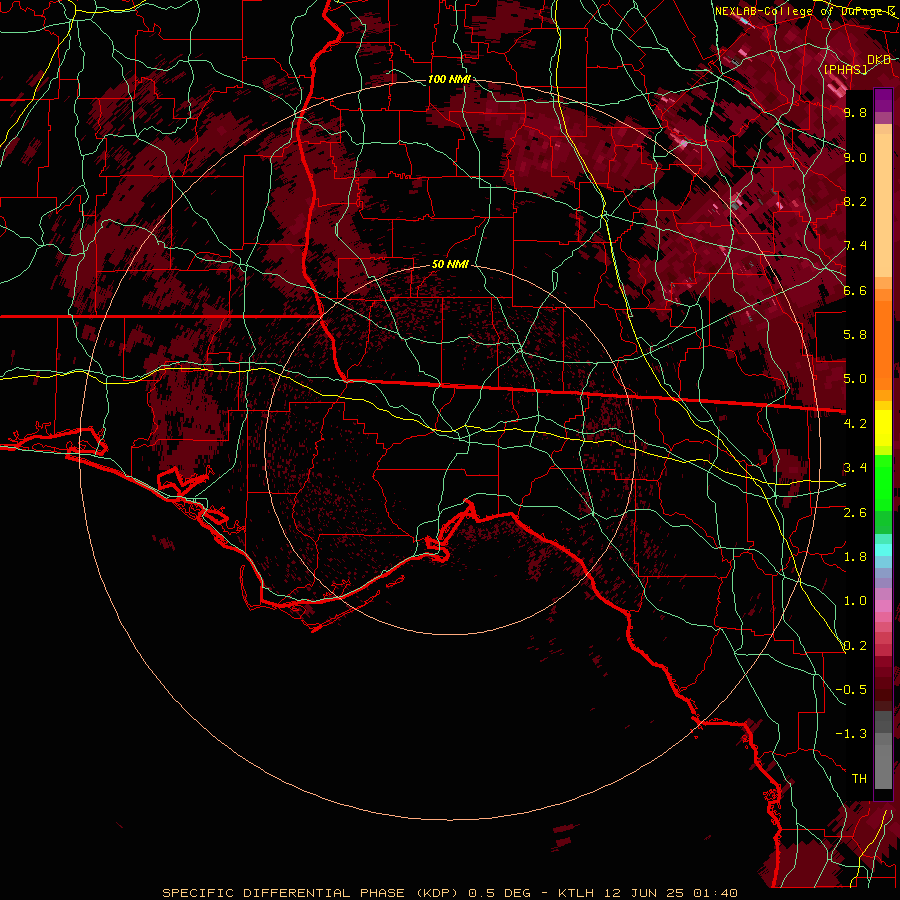
Task: Select the 6.6 scale value
Action: tap(855, 290)
